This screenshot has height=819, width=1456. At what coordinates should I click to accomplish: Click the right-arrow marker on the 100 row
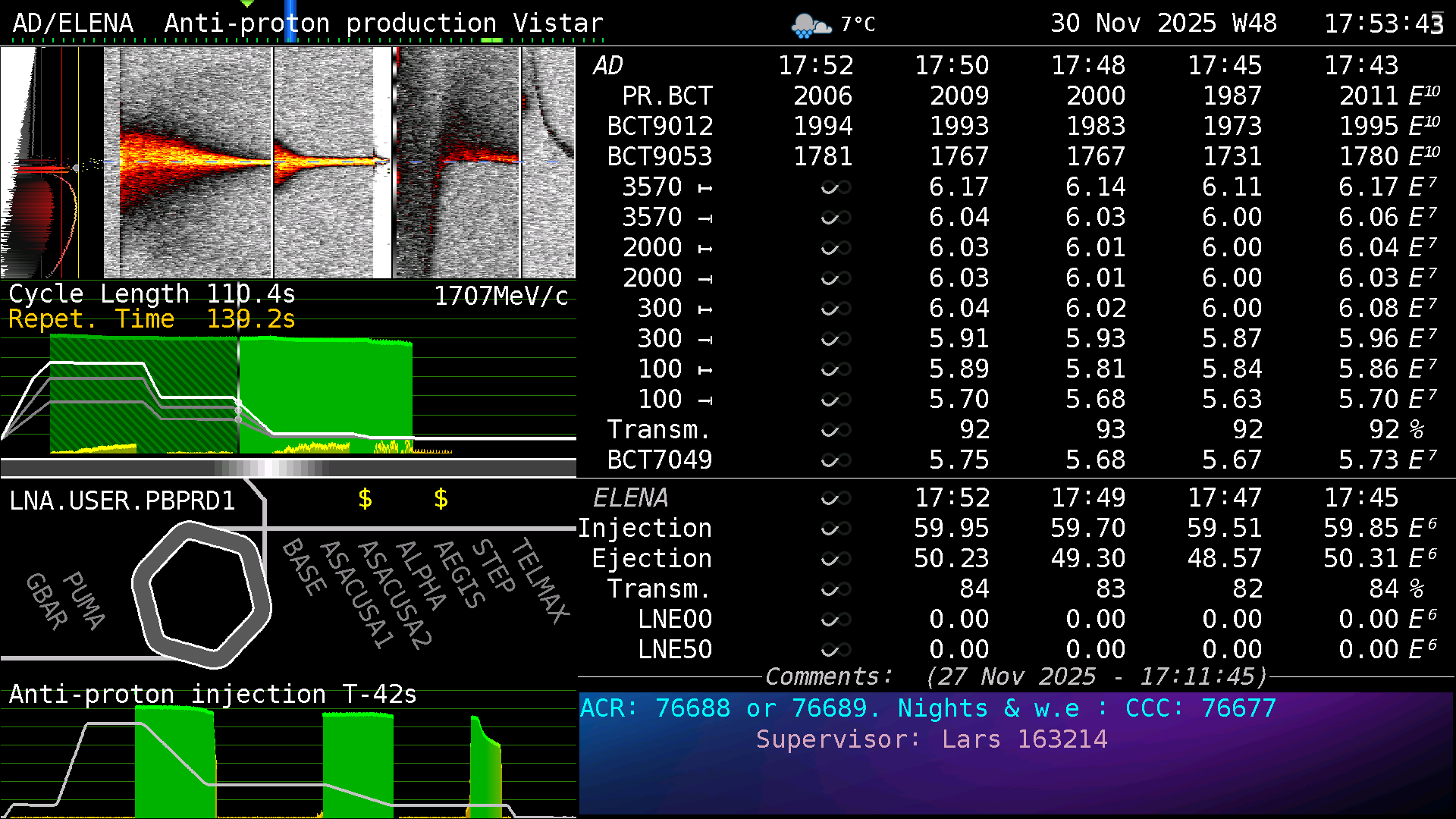coord(707,400)
